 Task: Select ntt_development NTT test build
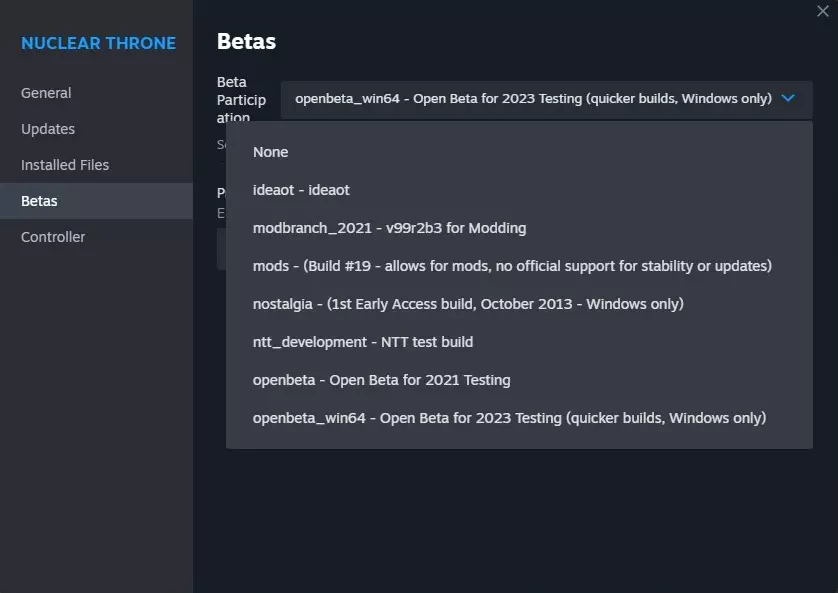click(x=363, y=342)
